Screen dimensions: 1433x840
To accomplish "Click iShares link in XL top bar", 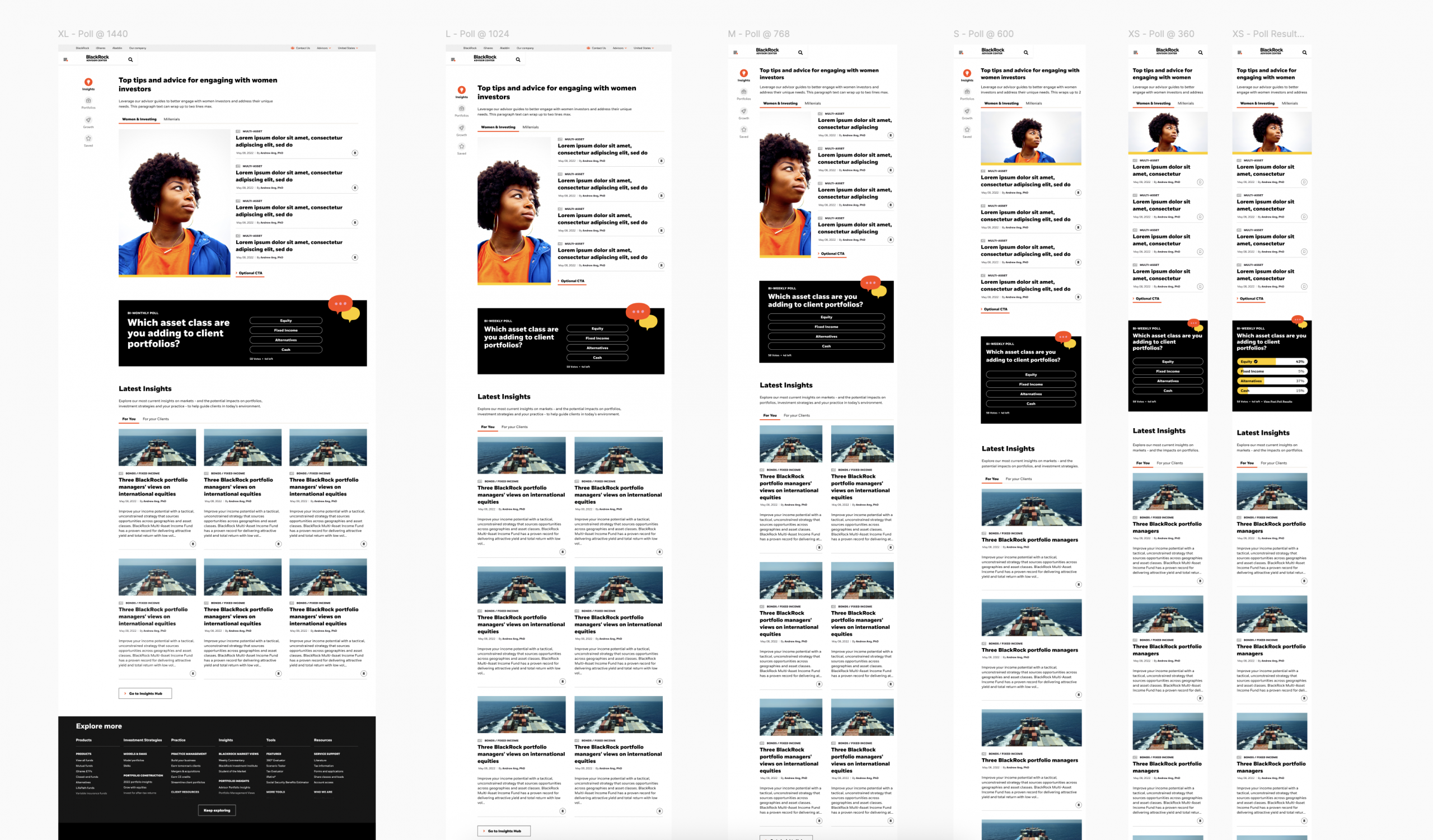I will 101,48.
